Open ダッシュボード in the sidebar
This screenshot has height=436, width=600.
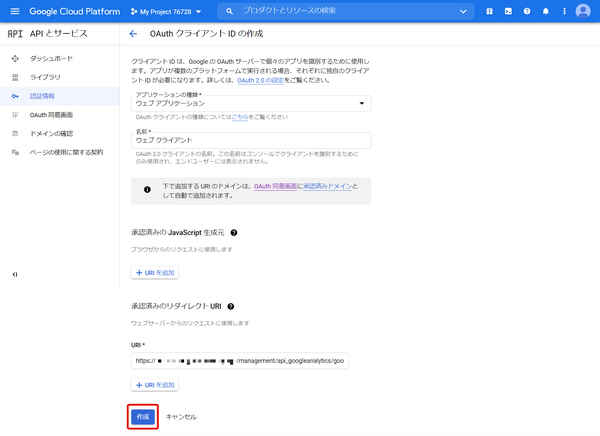pos(51,59)
